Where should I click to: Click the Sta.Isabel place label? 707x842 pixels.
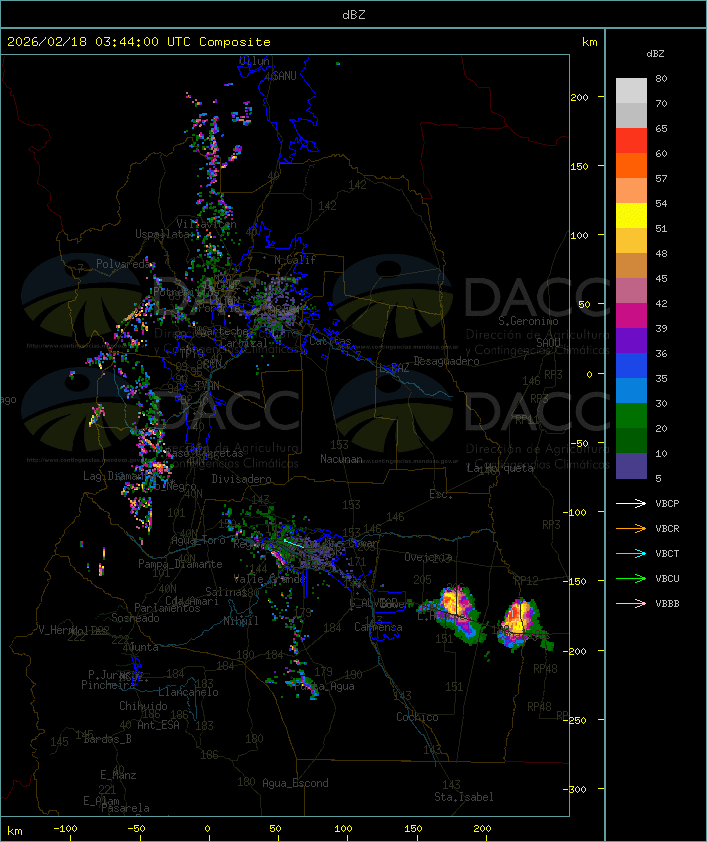tap(464, 797)
